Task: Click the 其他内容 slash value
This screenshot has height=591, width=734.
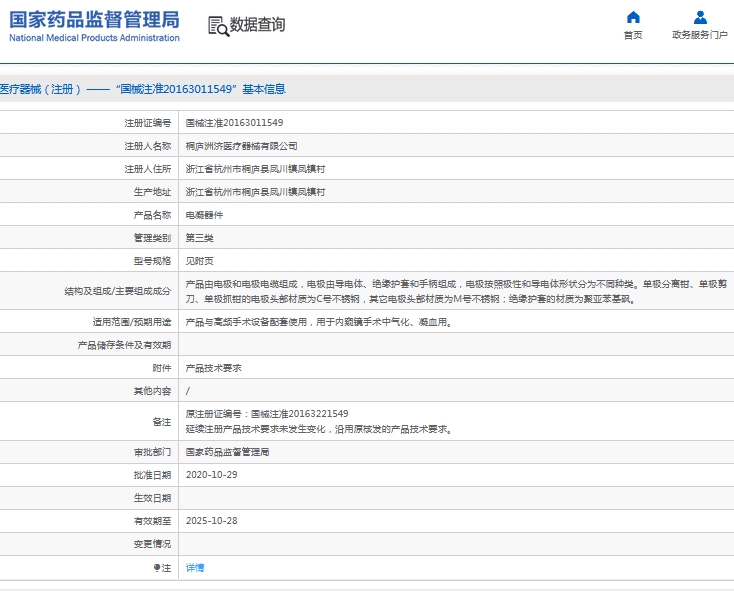Action: click(188, 391)
